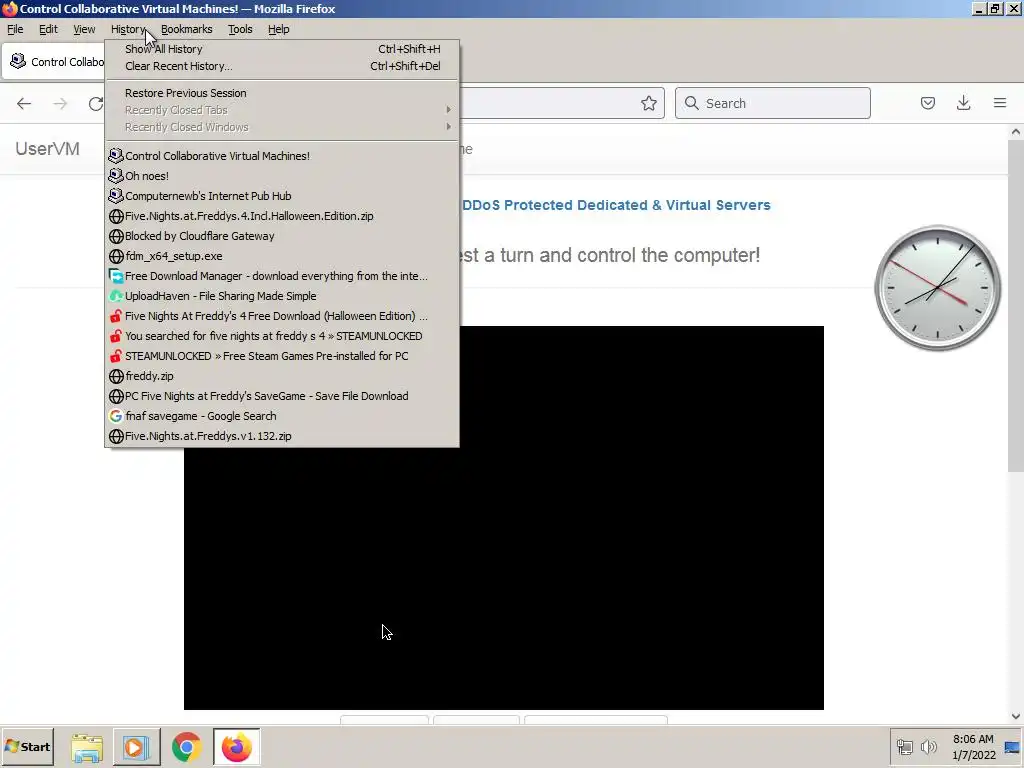The height and width of the screenshot is (768, 1024).
Task: Click the browser forward arrow
Action: [60, 103]
